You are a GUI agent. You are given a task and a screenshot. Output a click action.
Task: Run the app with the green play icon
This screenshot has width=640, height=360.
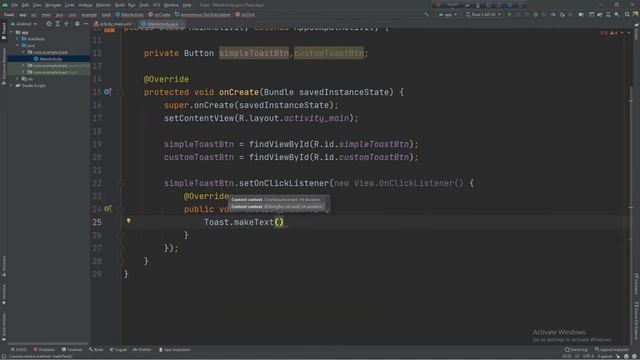tap(509, 14)
